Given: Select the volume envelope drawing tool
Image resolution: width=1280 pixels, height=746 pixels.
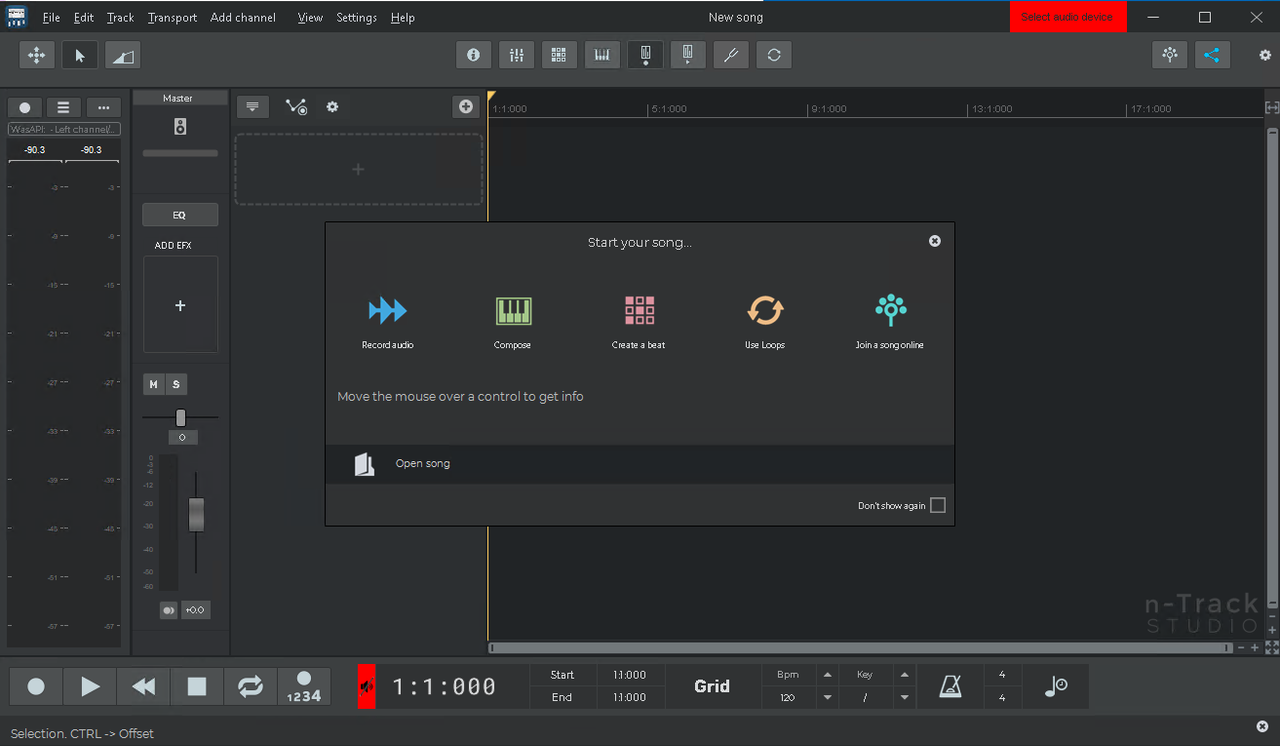Looking at the screenshot, I should coord(122,55).
